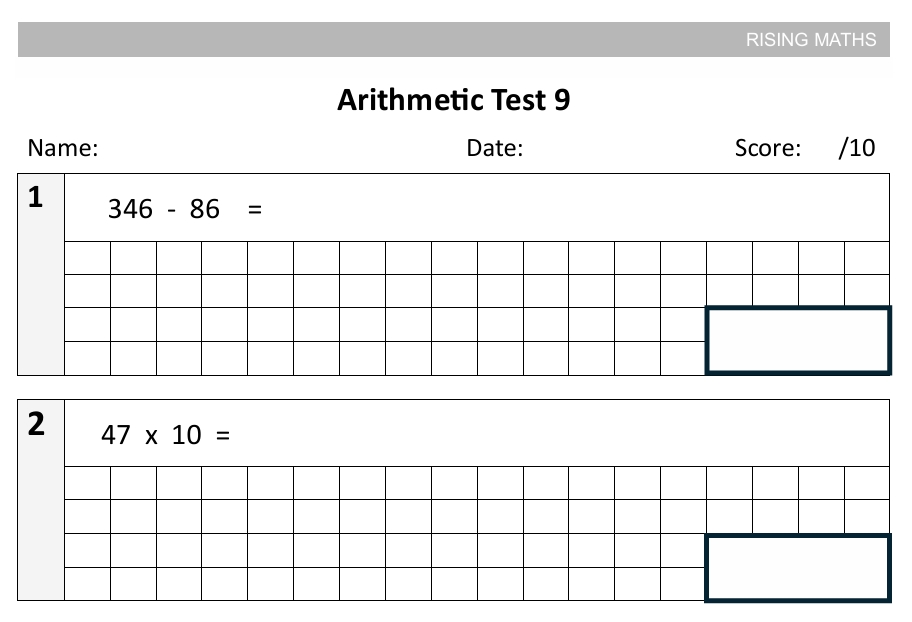Click the Date: label
The image size is (912, 622).
click(495, 149)
